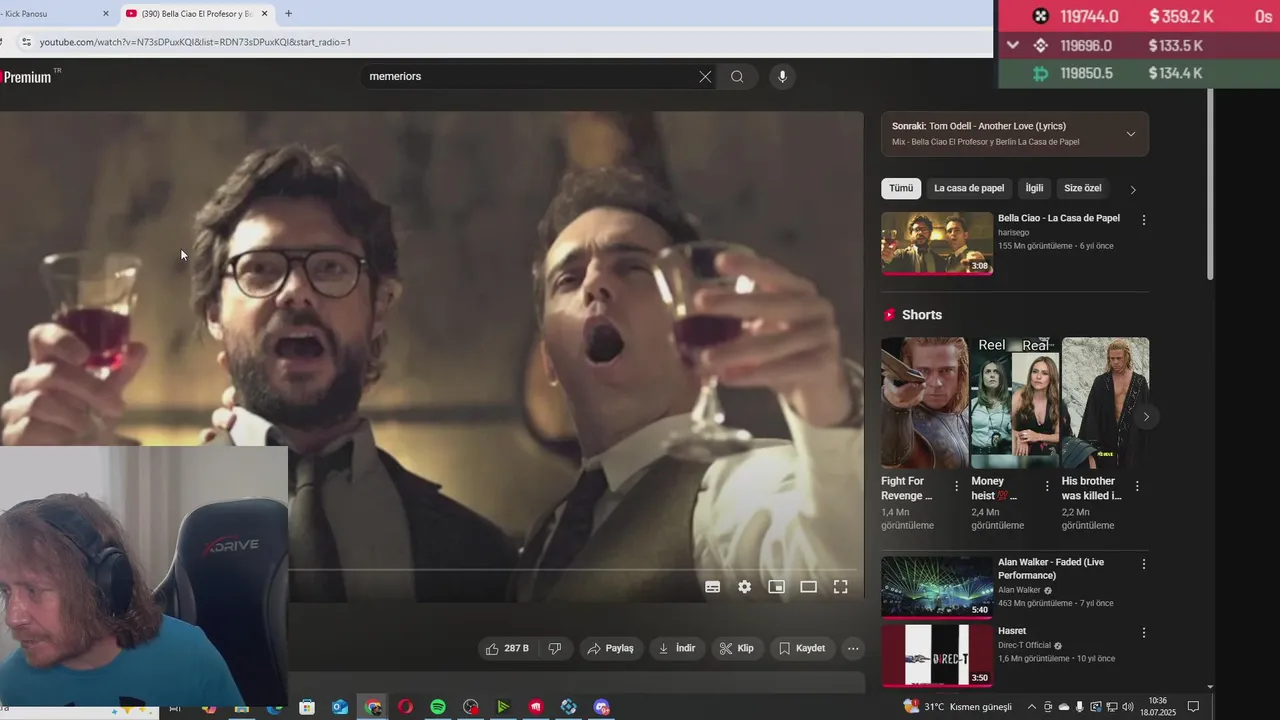Show more filter chips with arrow
This screenshot has height=720, width=1280.
pyautogui.click(x=1133, y=189)
